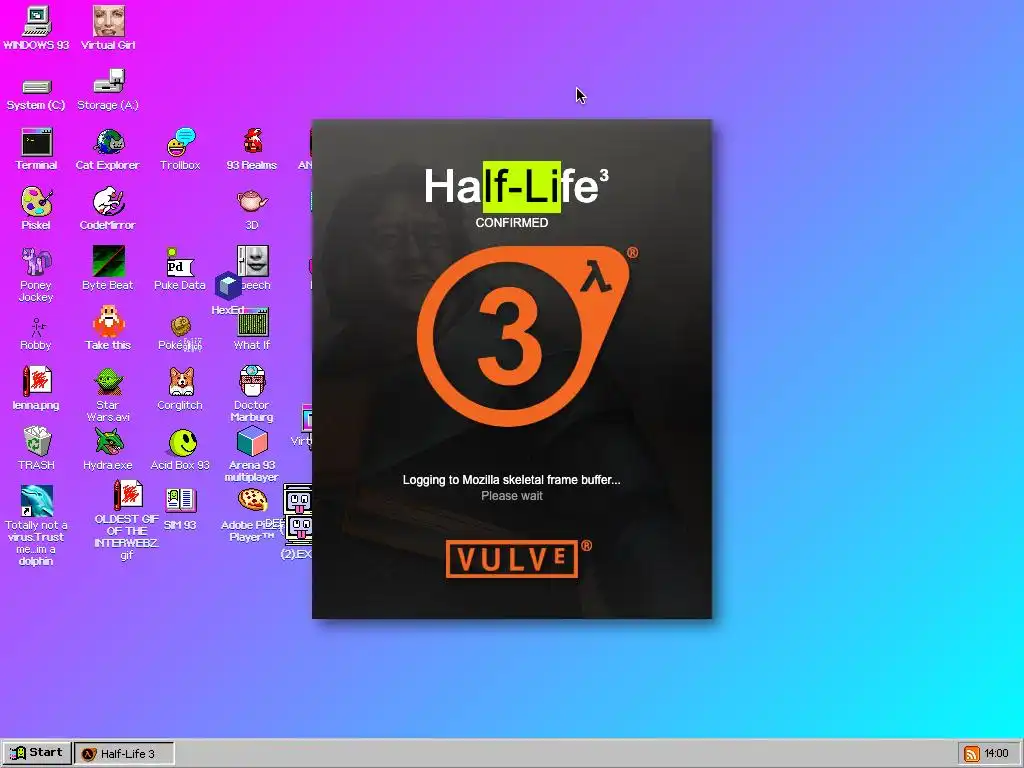Click the orange Half-Life 3 lambda logo

523,336
